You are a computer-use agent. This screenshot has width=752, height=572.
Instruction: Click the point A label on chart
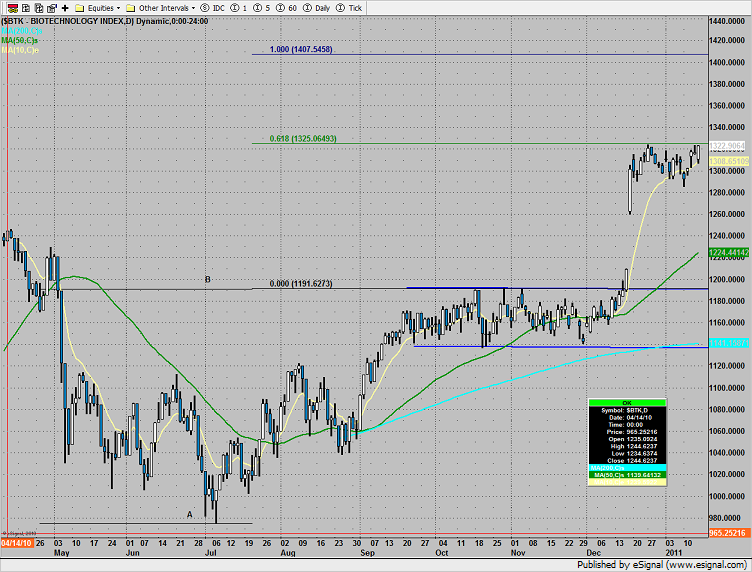[x=189, y=514]
